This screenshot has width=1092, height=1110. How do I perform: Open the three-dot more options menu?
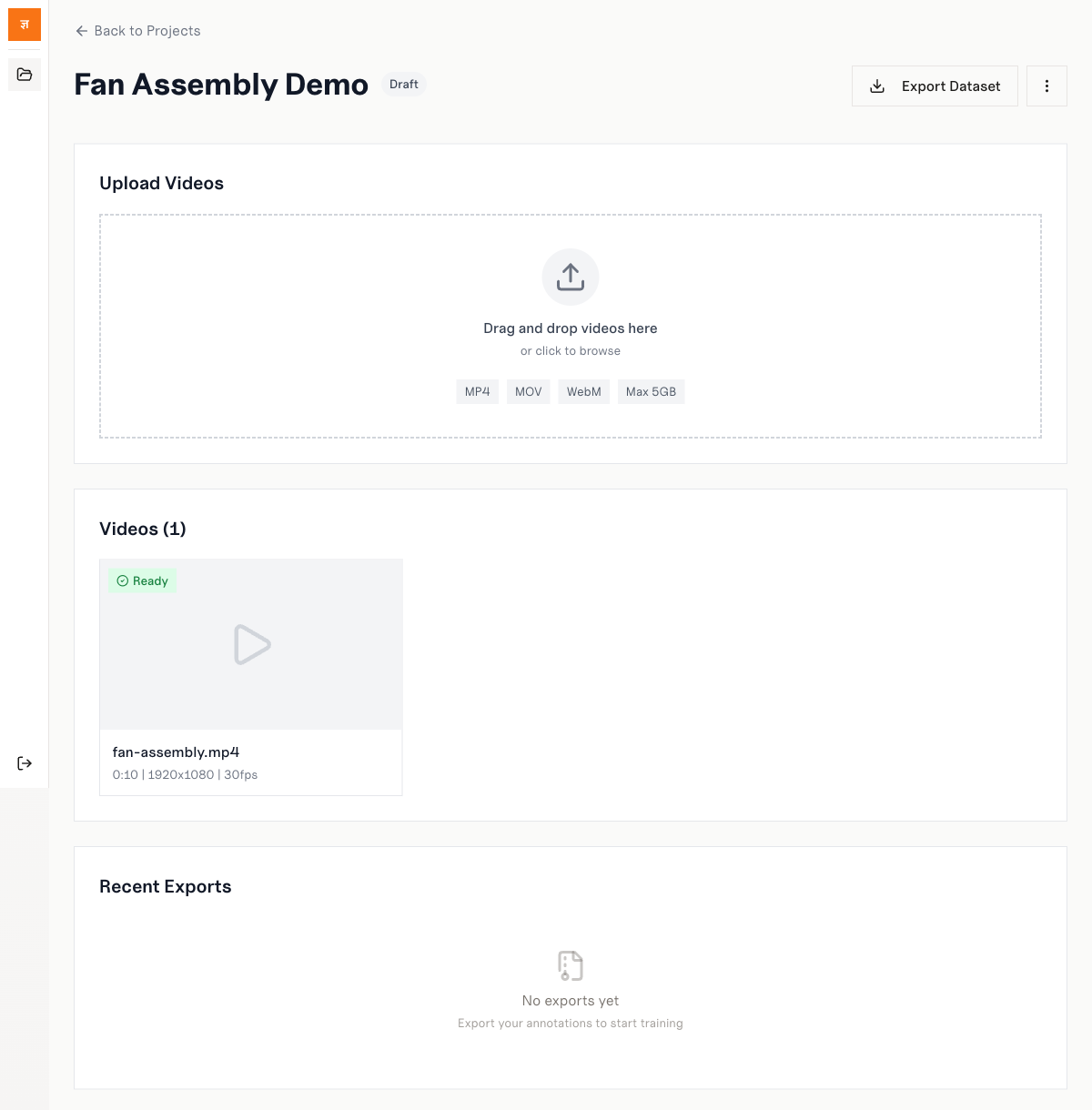pos(1046,86)
